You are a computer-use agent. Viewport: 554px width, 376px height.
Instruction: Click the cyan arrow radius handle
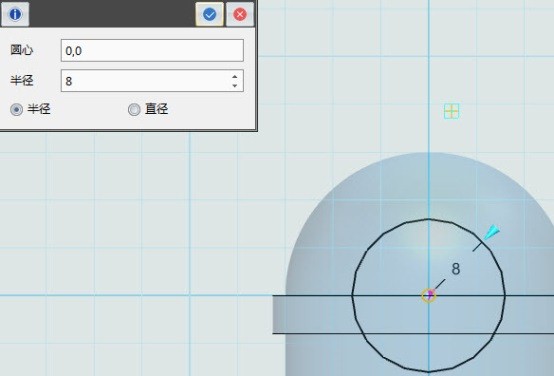pyautogui.click(x=492, y=232)
